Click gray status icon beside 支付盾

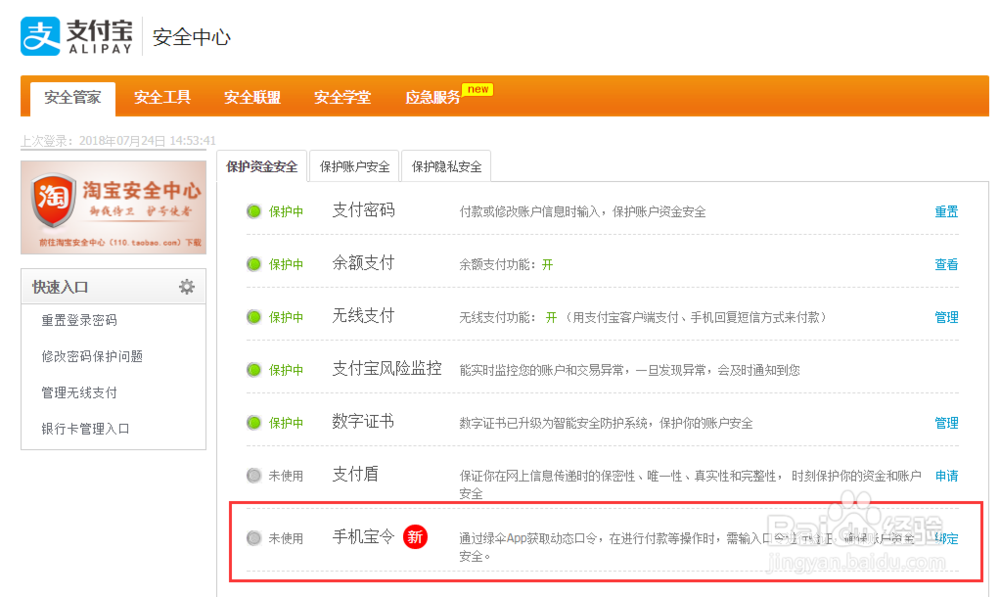point(254,476)
